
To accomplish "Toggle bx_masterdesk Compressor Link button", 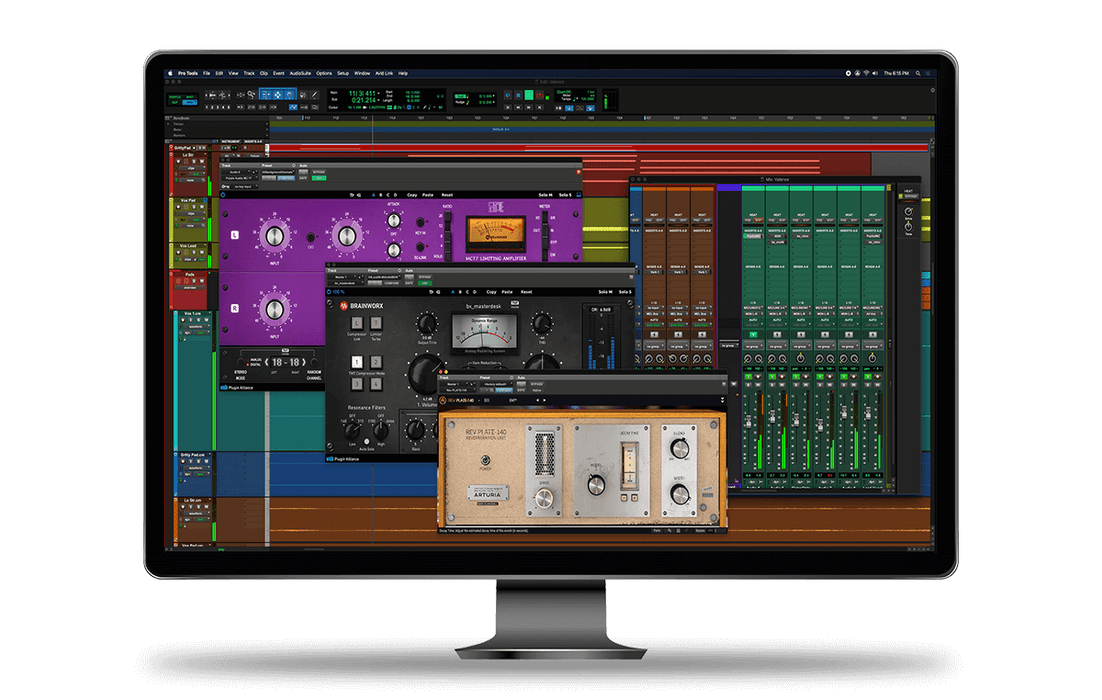I will coord(357,324).
